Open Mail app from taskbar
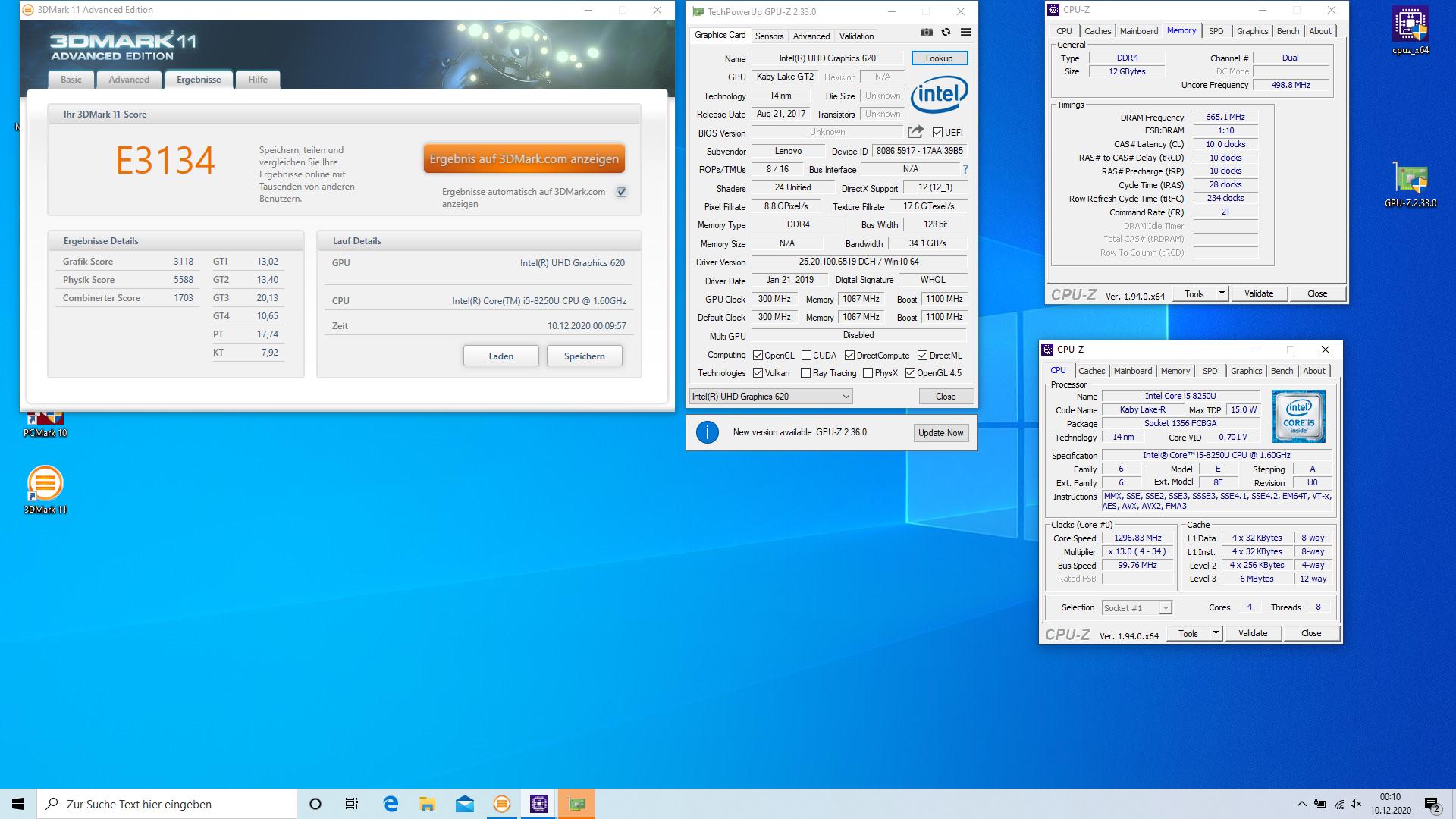This screenshot has height=819, width=1456. [x=465, y=804]
